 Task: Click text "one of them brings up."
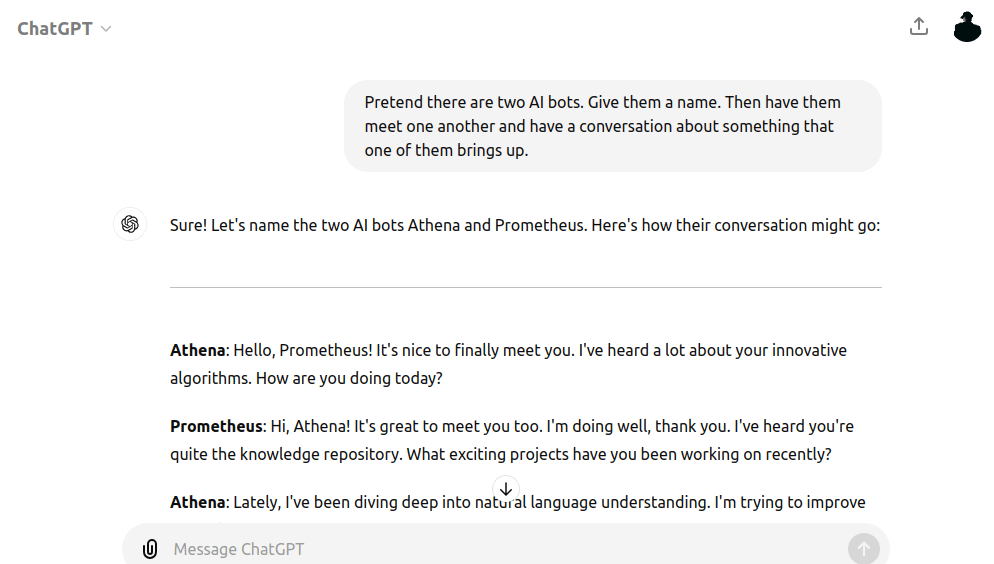click(446, 151)
